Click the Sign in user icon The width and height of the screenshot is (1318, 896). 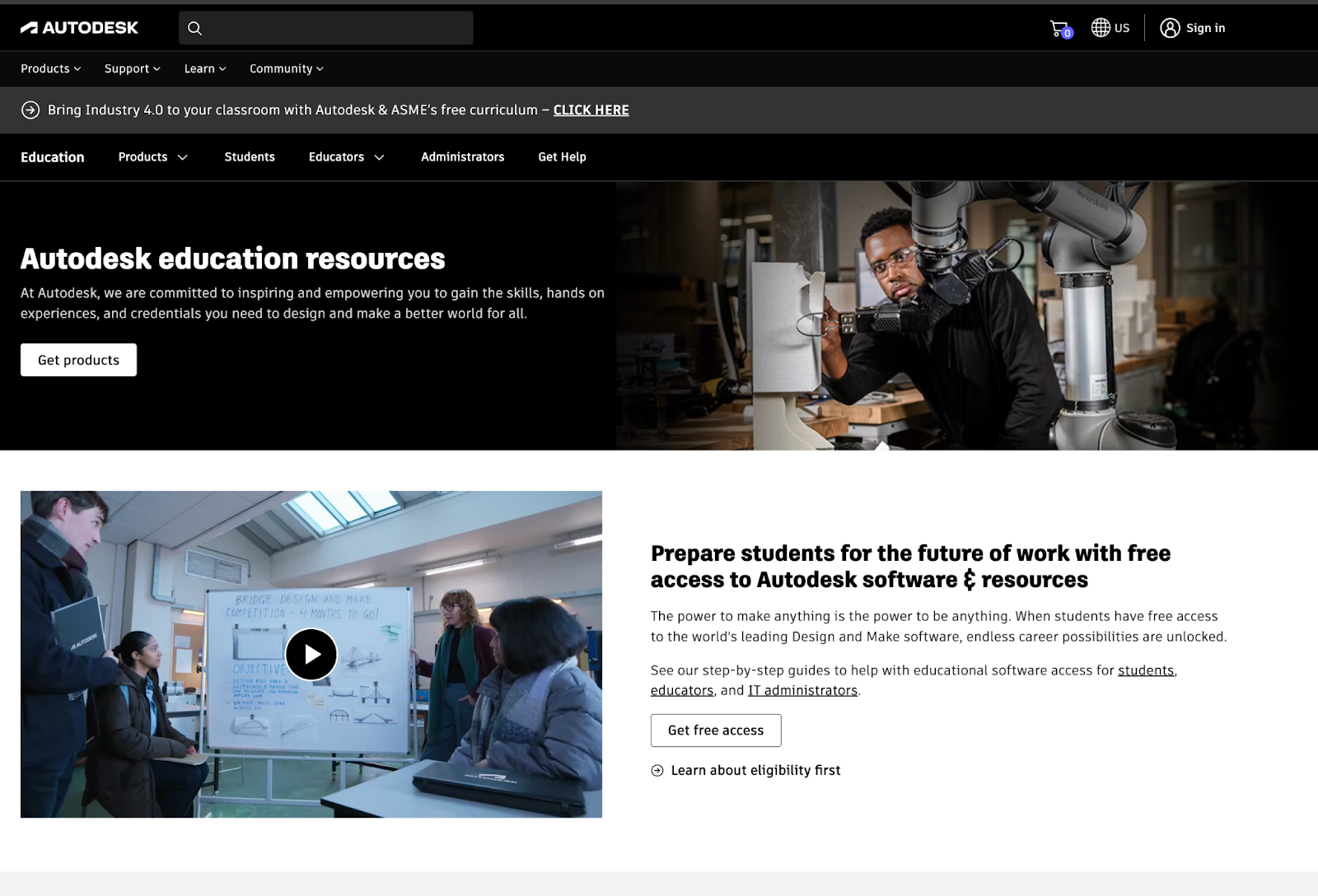tap(1170, 28)
